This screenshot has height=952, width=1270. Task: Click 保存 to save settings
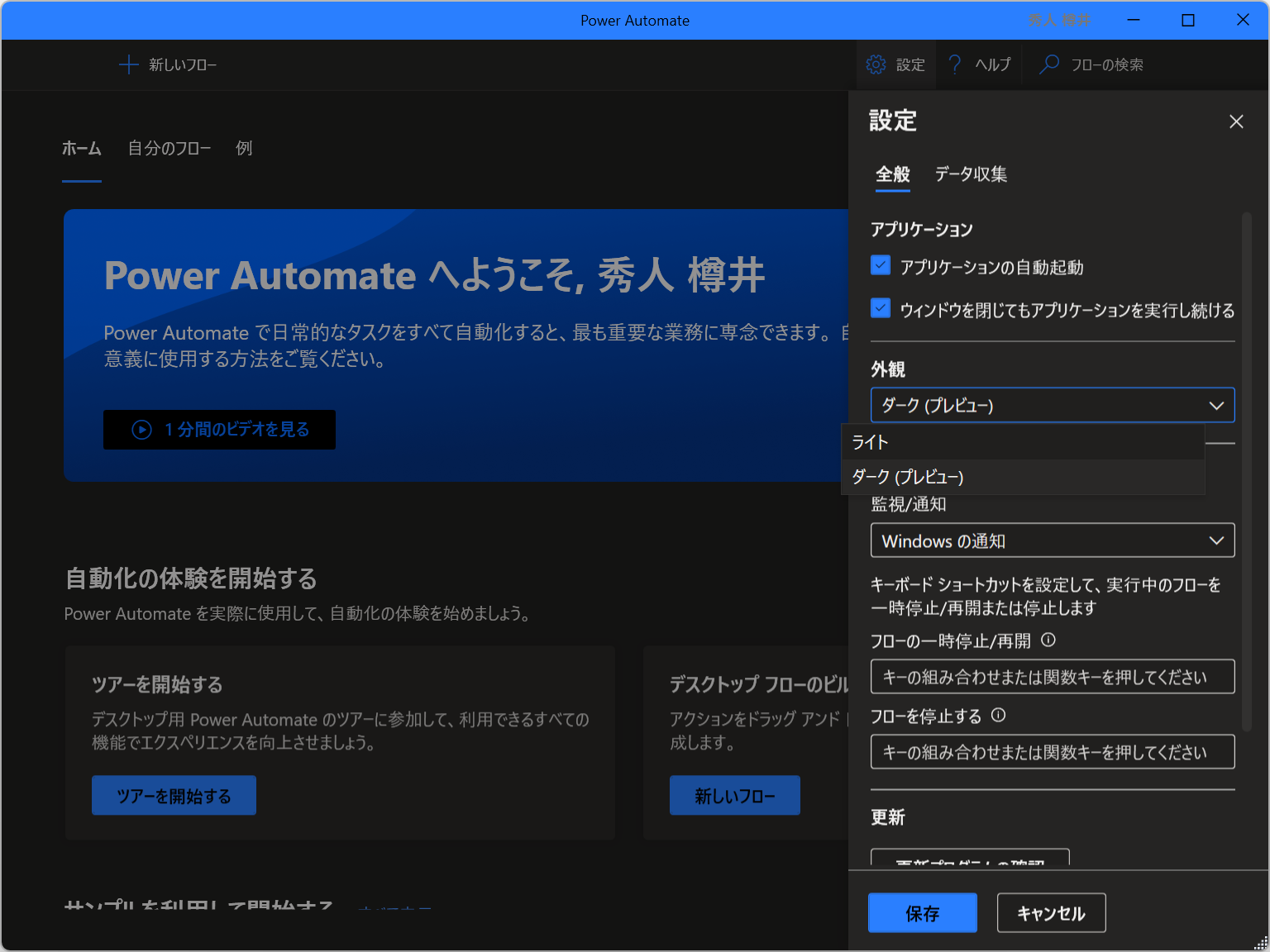coord(922,912)
